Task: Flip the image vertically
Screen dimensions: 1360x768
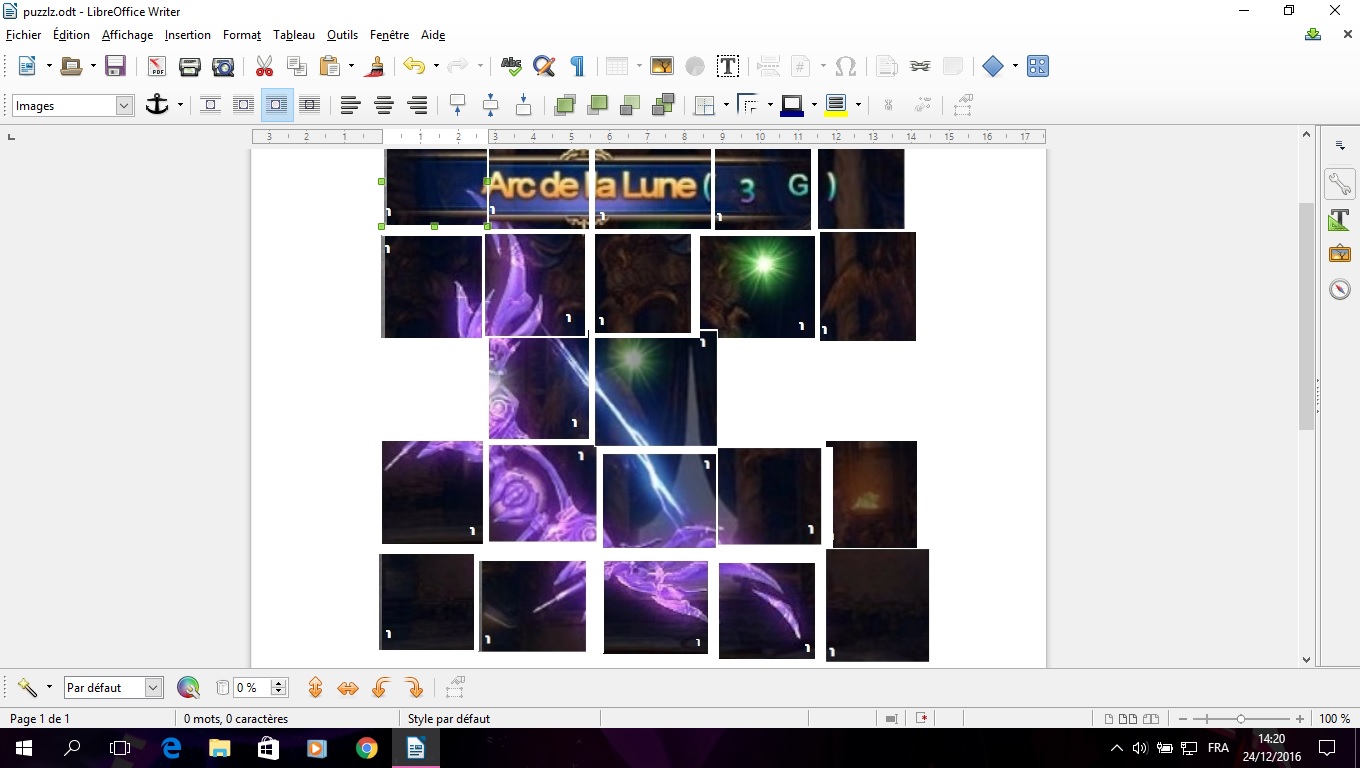Action: tap(315, 688)
